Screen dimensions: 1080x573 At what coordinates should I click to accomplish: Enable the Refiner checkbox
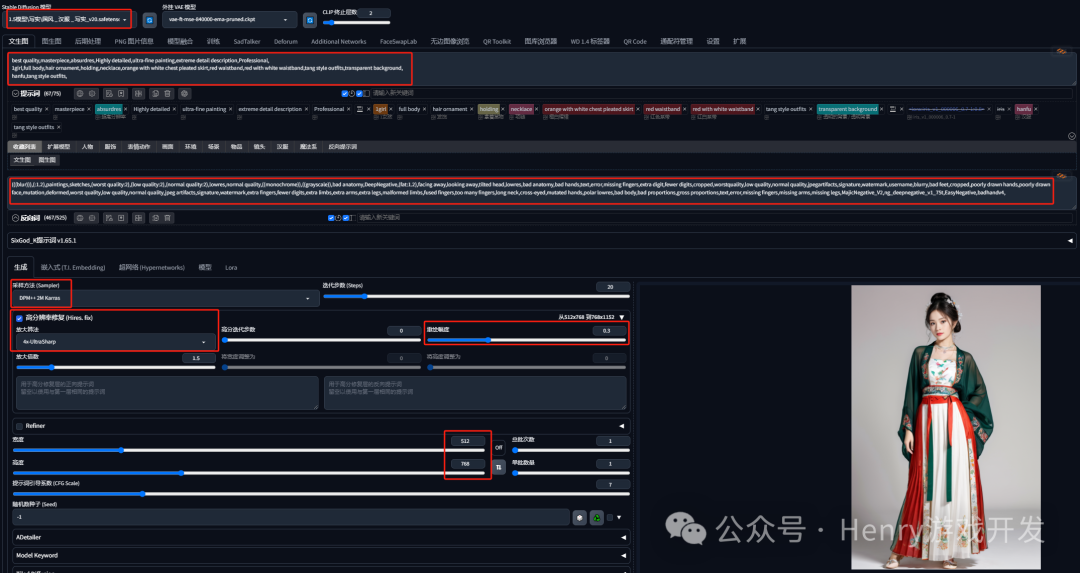tap(19, 426)
